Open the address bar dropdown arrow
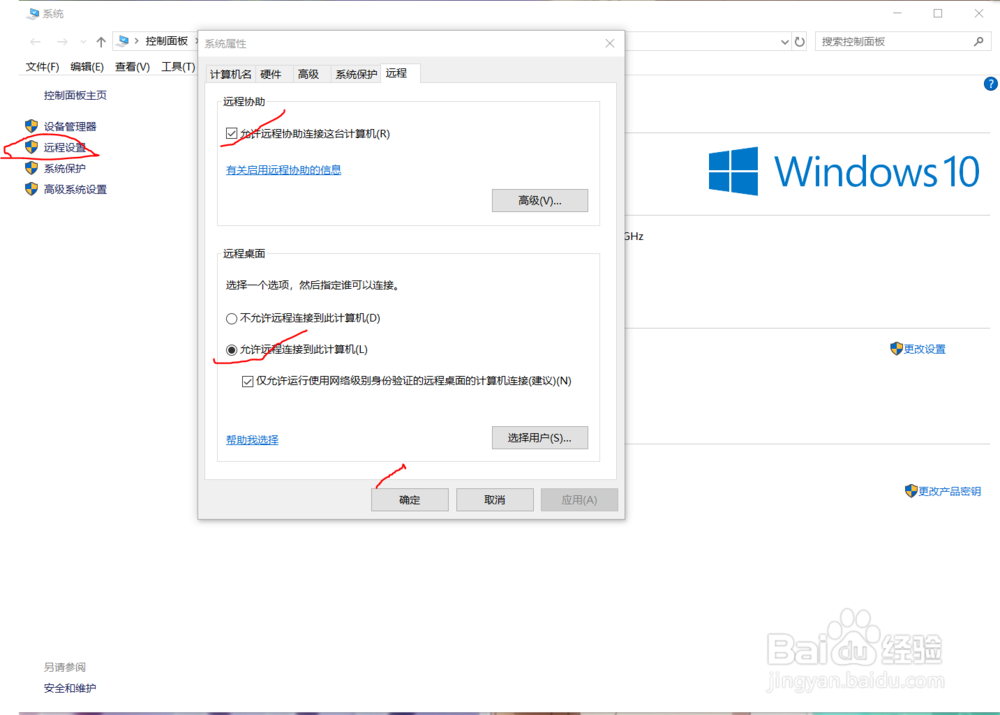 pyautogui.click(x=785, y=42)
